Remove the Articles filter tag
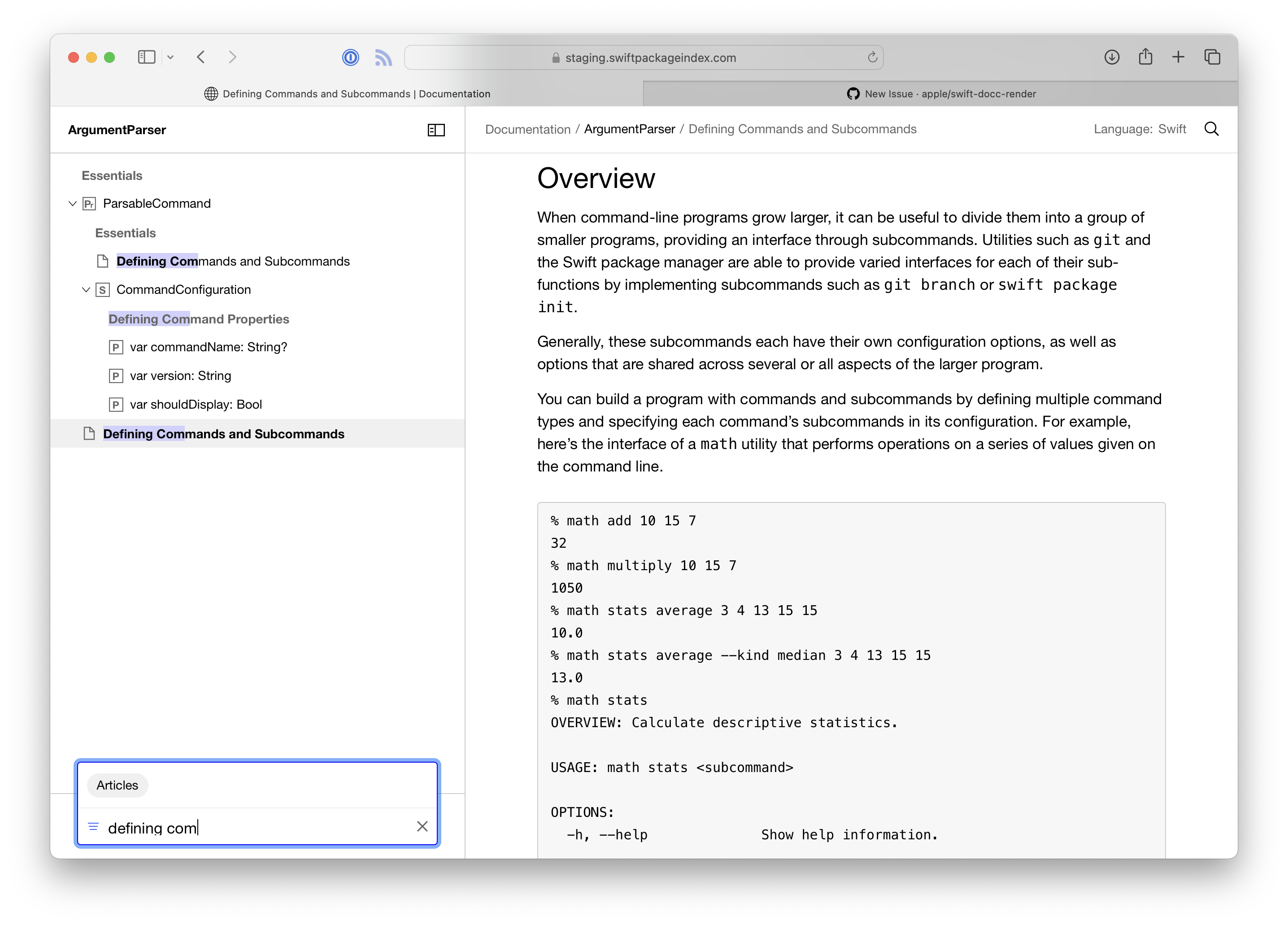 (x=117, y=785)
